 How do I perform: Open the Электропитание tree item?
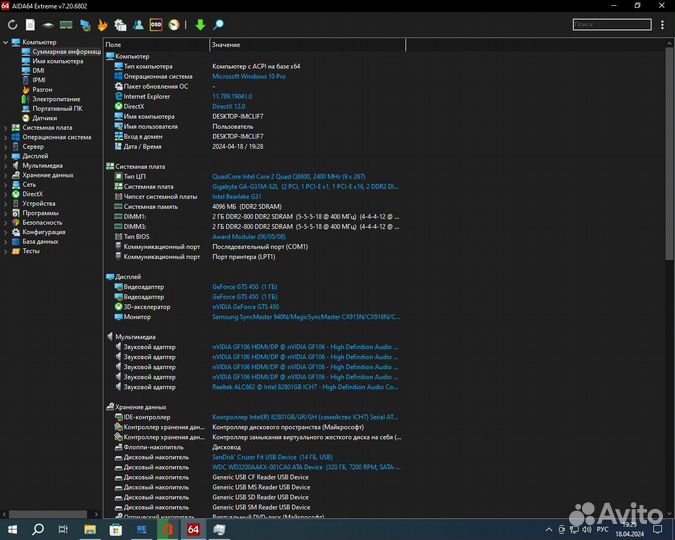51,99
